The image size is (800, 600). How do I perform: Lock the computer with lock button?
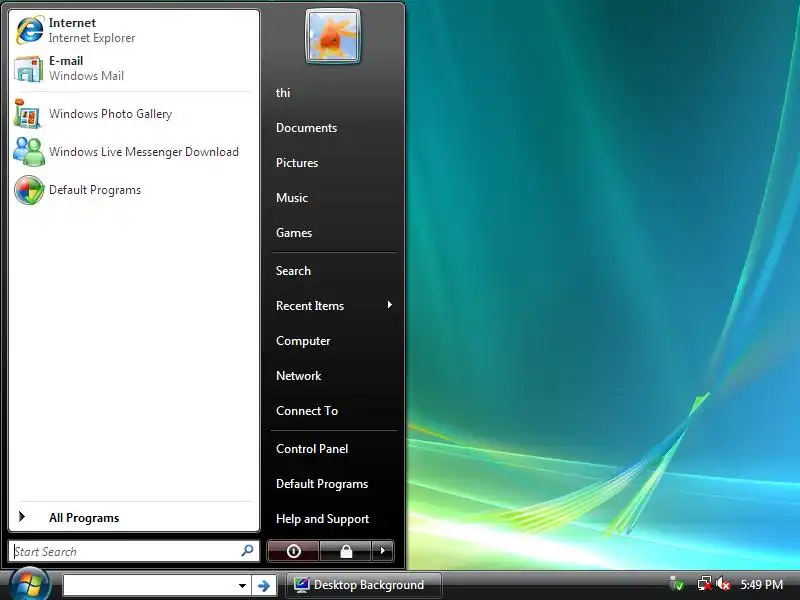pyautogui.click(x=346, y=551)
